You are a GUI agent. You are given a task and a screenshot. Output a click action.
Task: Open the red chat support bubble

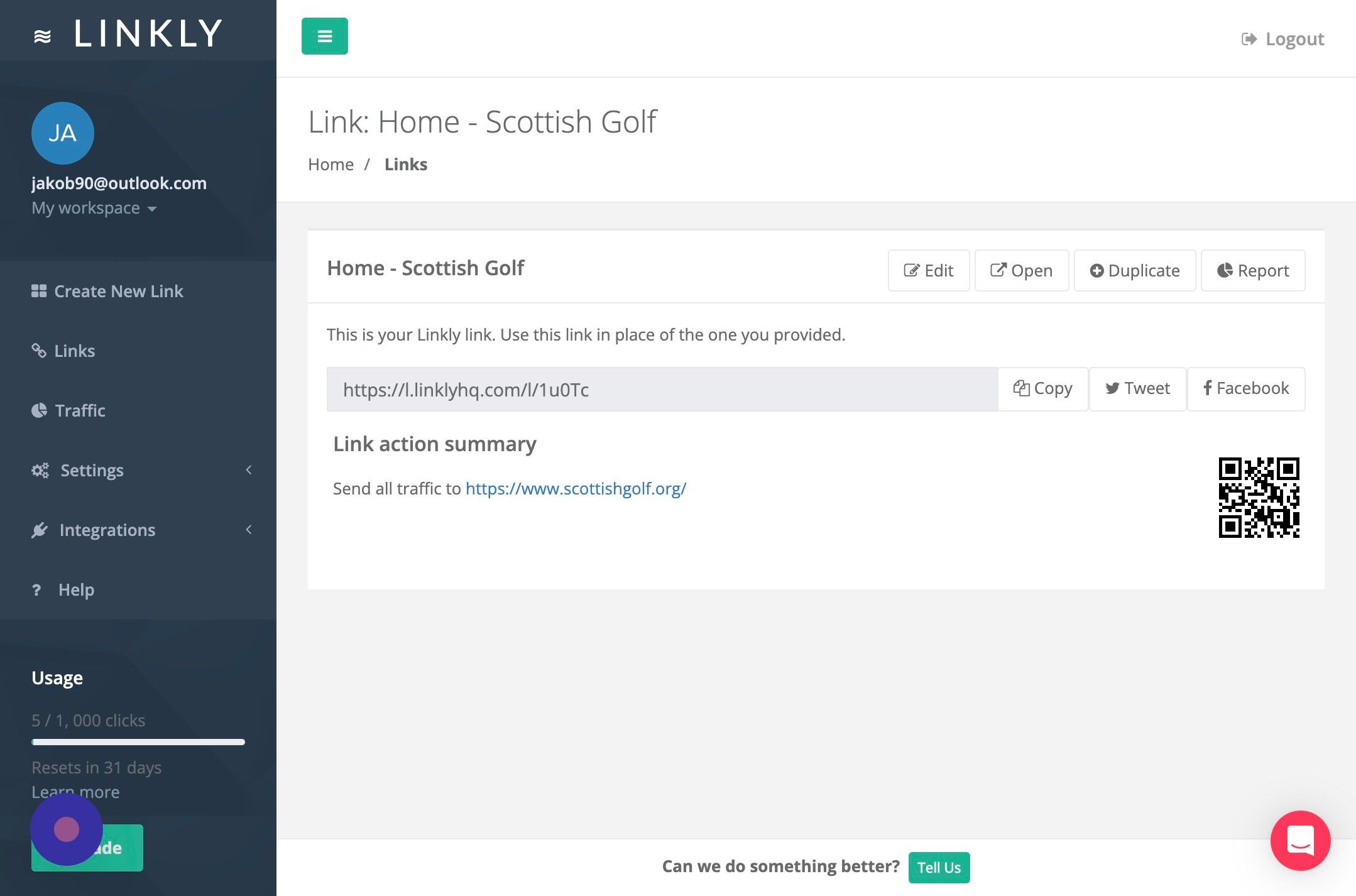tap(1300, 840)
